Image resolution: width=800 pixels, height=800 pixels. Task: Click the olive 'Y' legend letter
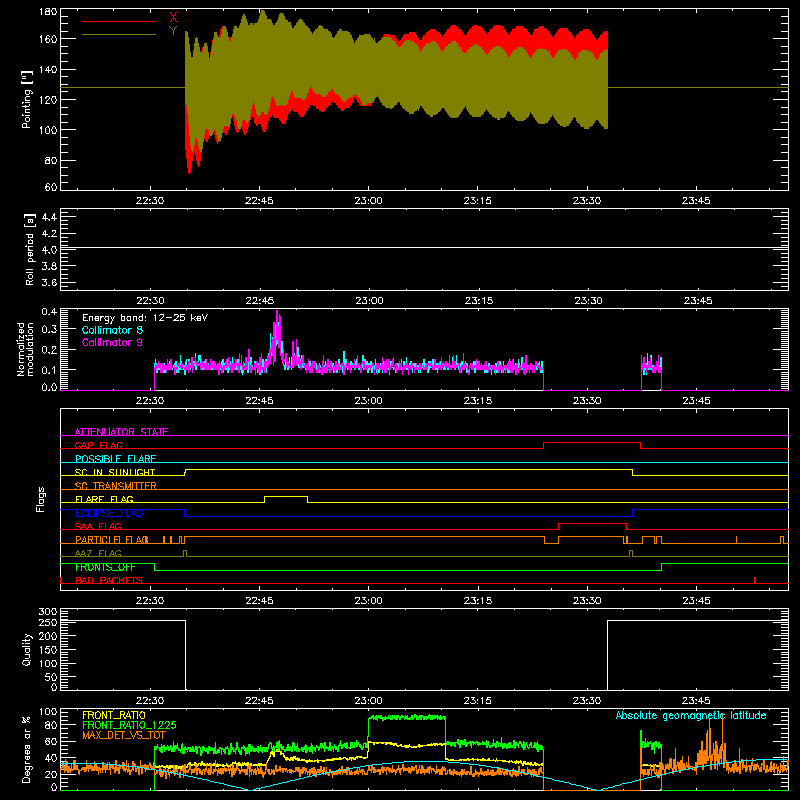coord(173,31)
